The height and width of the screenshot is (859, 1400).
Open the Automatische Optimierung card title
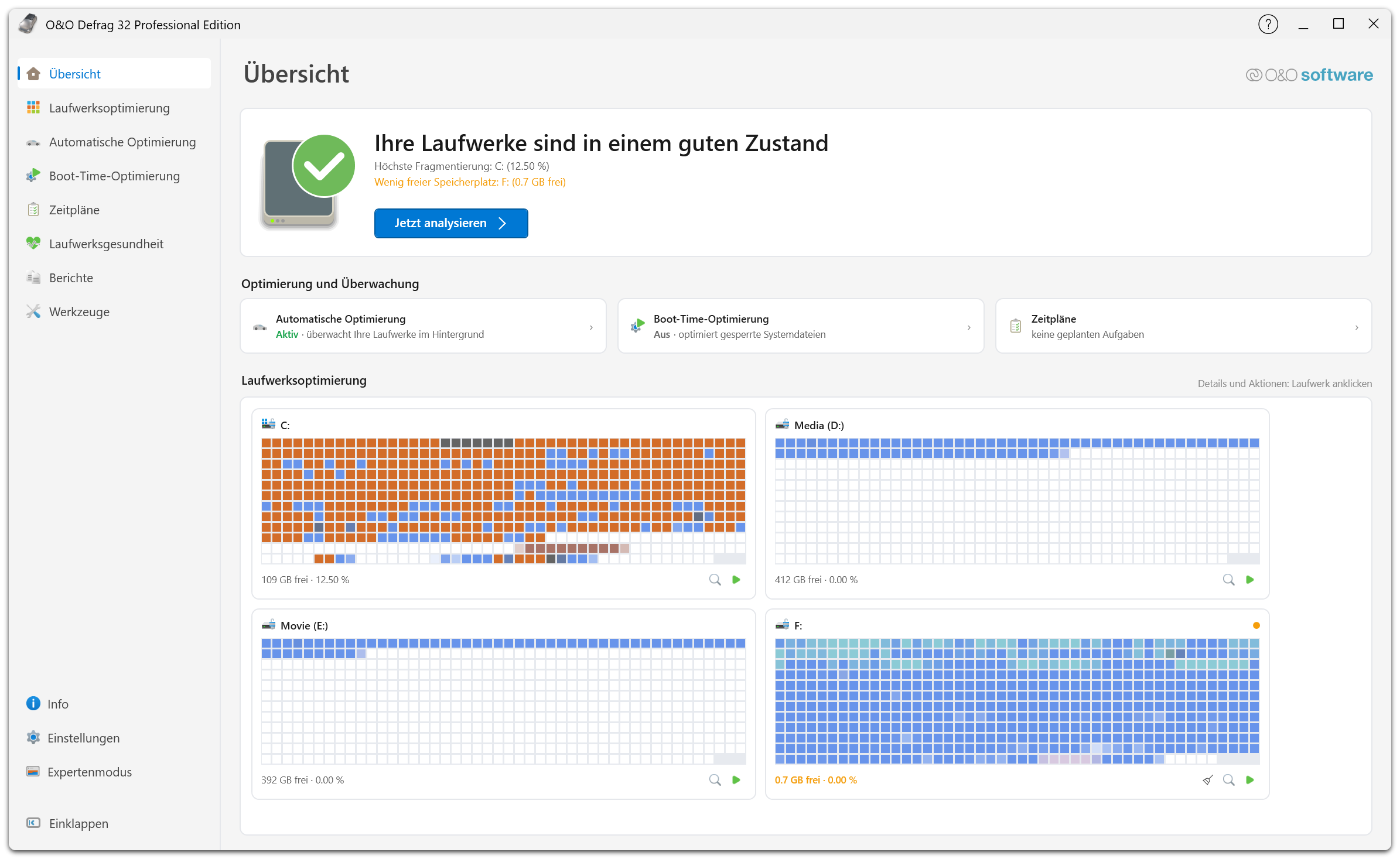[x=340, y=319]
